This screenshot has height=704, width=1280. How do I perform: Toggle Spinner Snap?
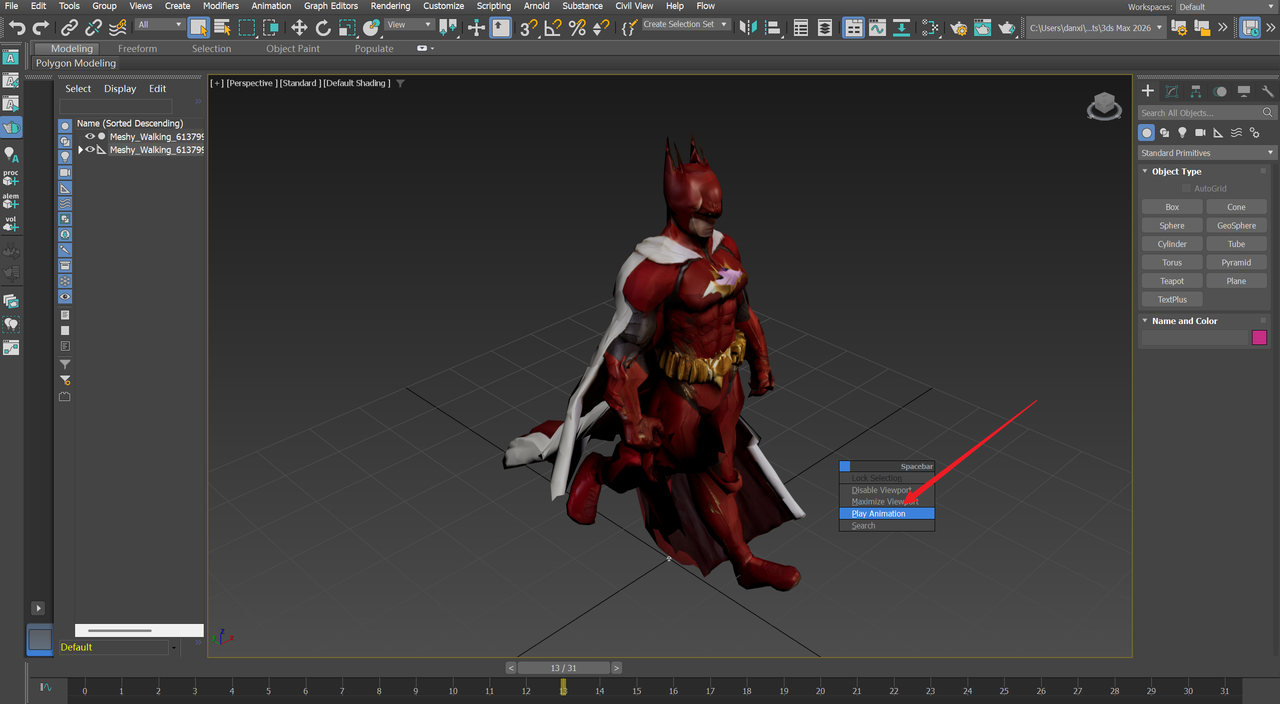click(x=601, y=28)
